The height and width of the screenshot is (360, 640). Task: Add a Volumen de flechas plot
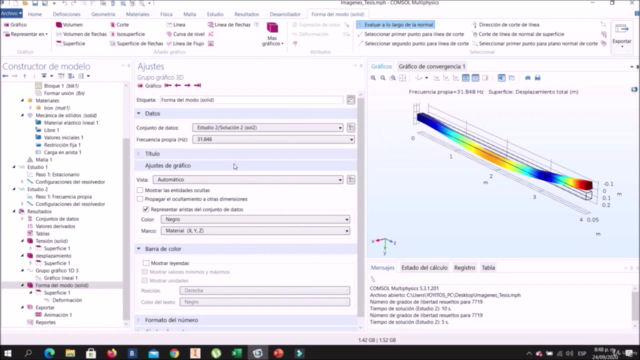[x=81, y=34]
